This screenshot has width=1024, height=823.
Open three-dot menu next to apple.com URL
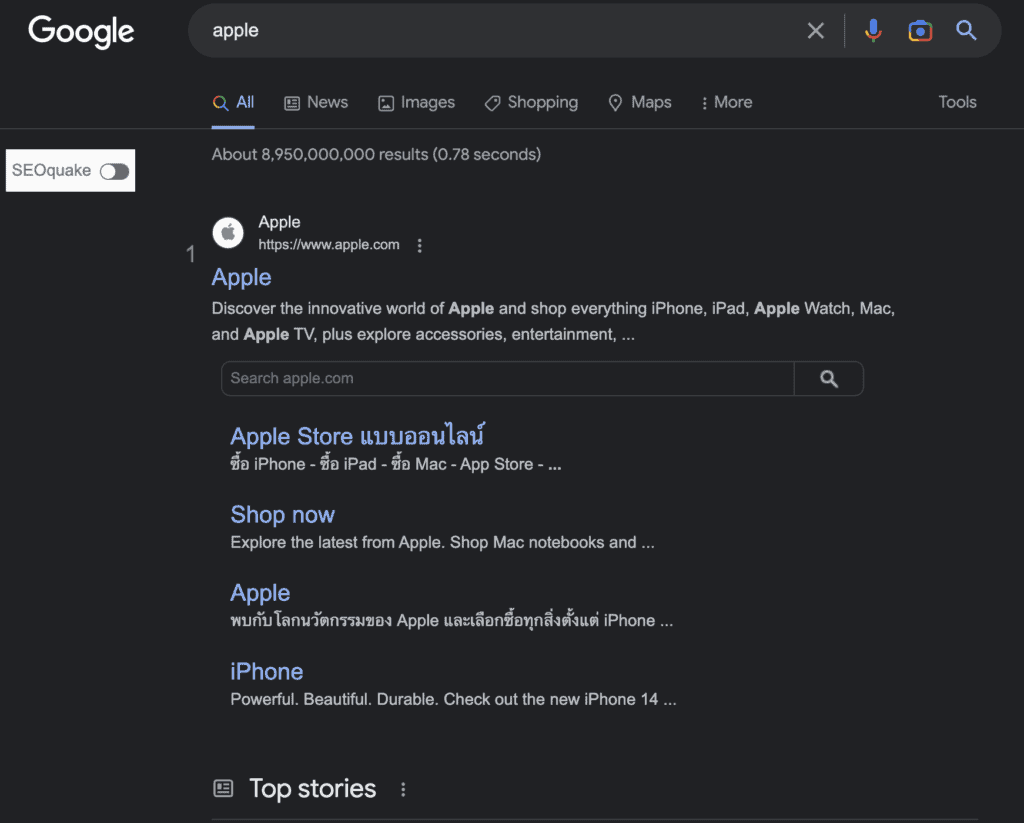(x=419, y=246)
